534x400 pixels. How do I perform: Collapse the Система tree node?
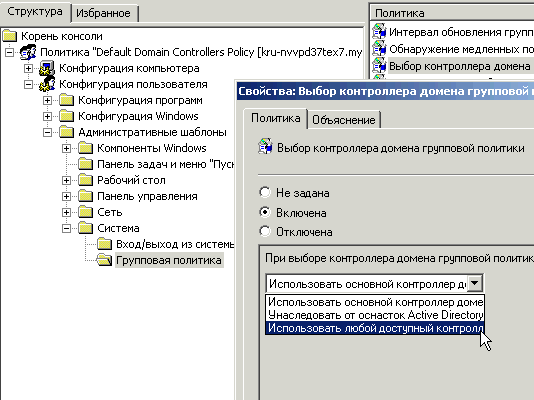pyautogui.click(x=66, y=228)
